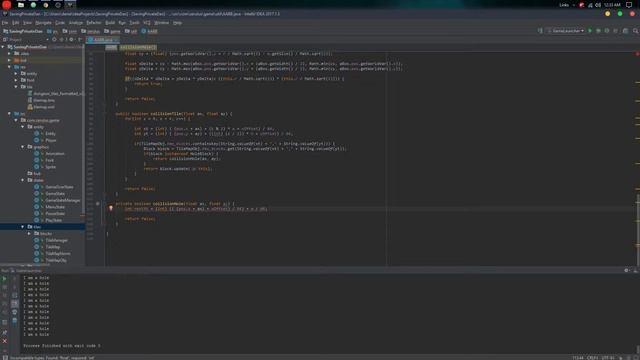640x360 pixels.
Task: Open the Edit menu
Action: tap(16, 23)
